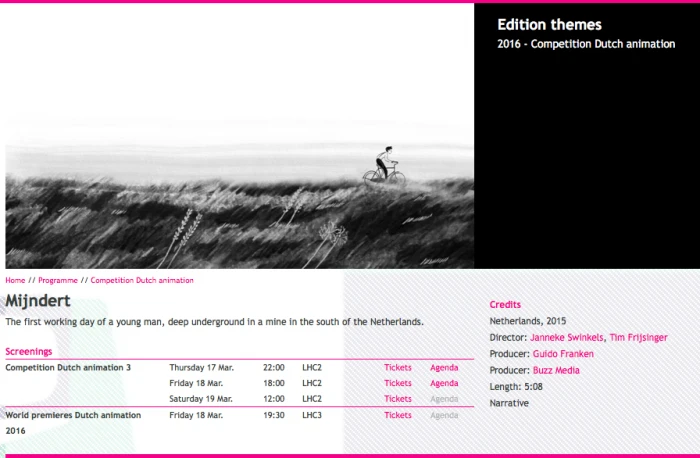
Task: Click the Netherlands, 2015 credit line
Action: [528, 321]
